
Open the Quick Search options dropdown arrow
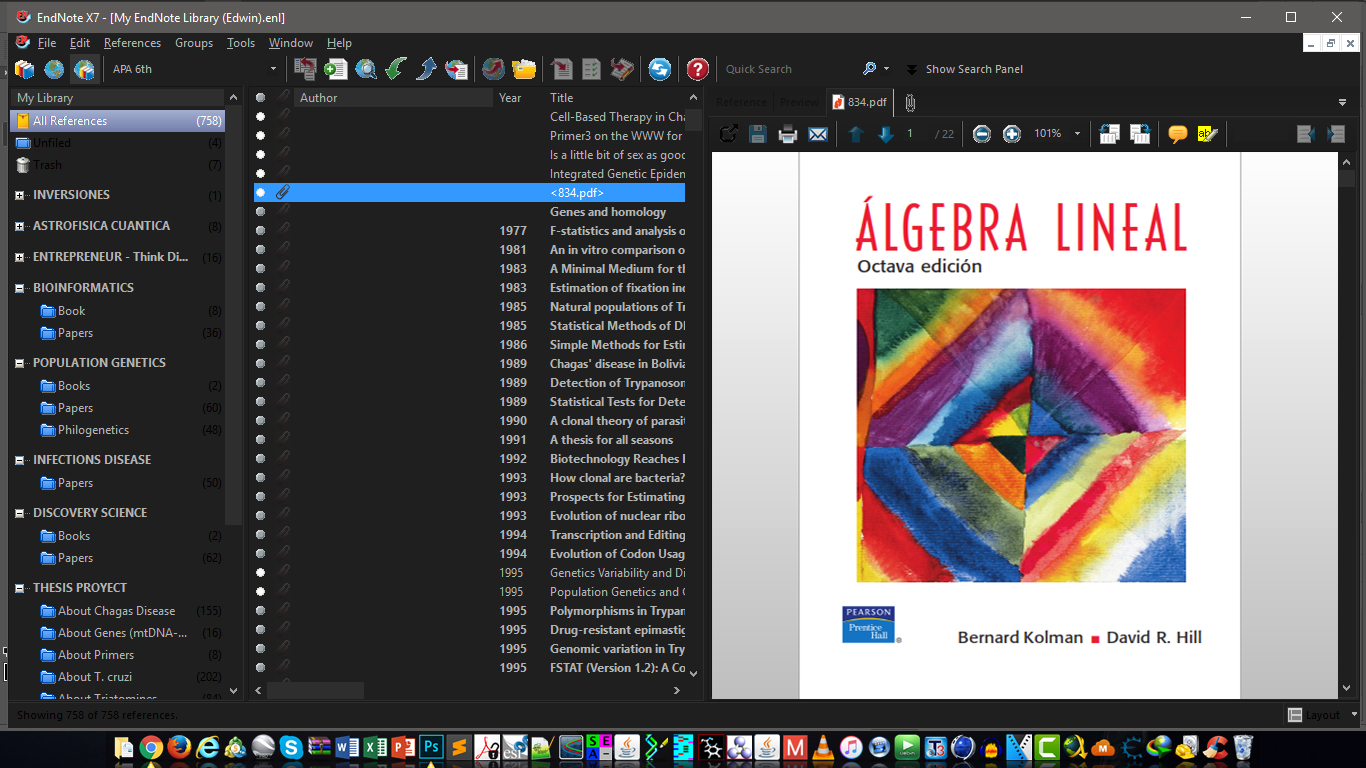point(886,69)
